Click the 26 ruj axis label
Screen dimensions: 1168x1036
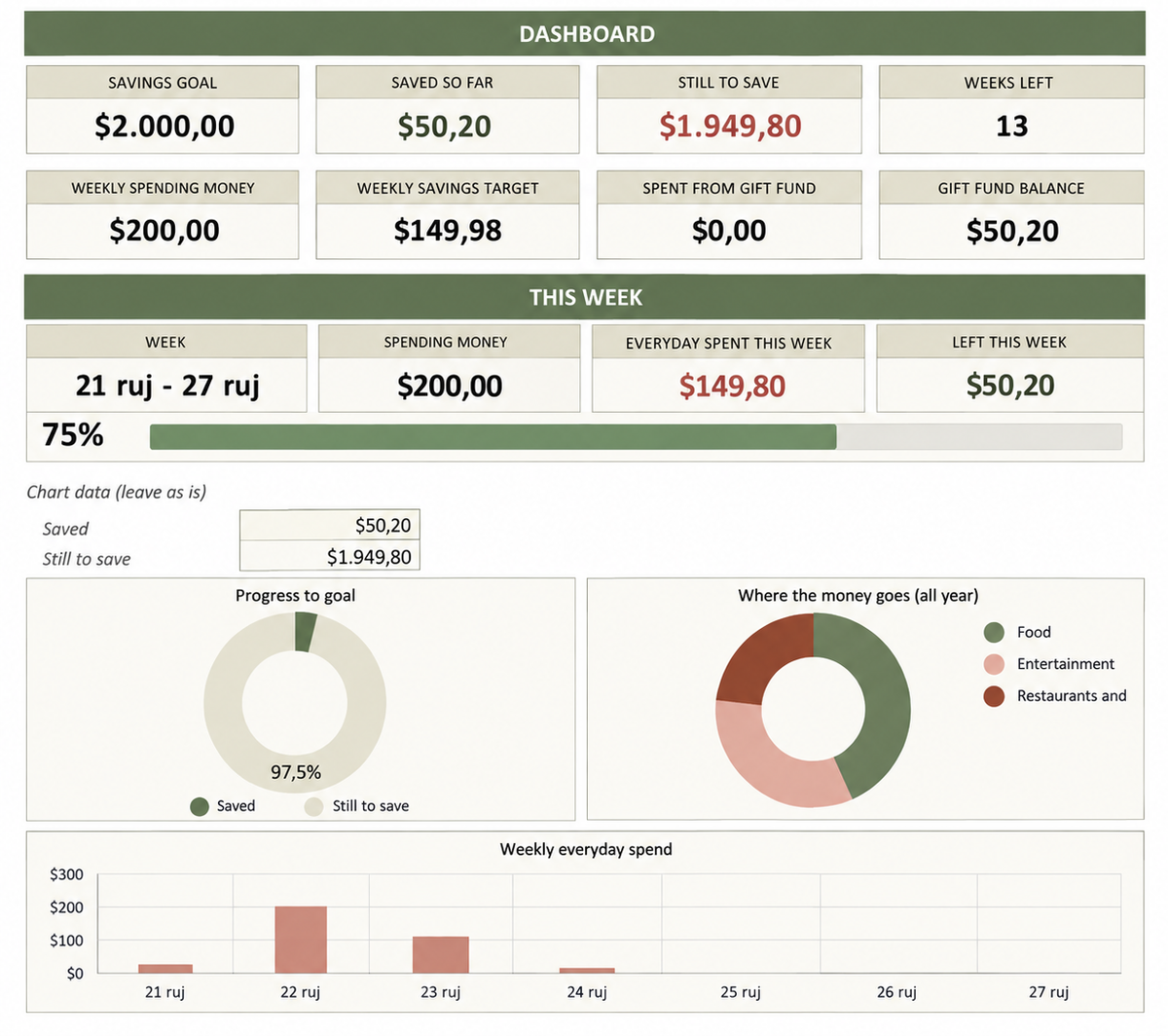coord(896,992)
